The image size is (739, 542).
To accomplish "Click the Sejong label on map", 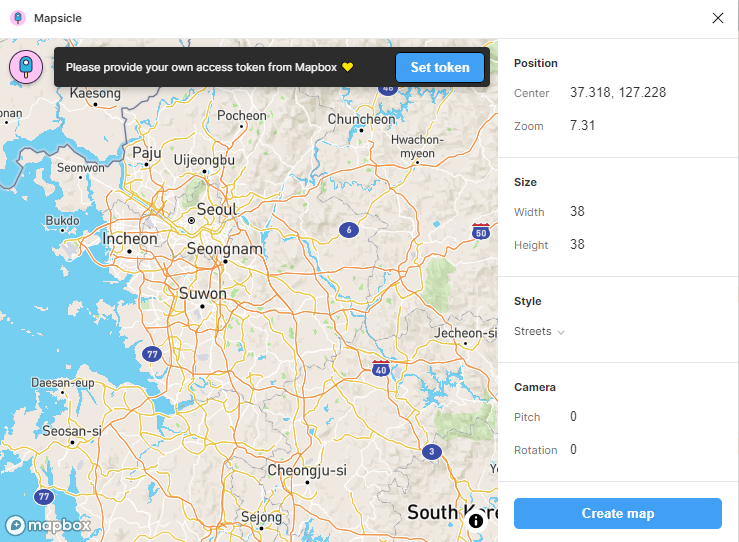I will pos(262,517).
